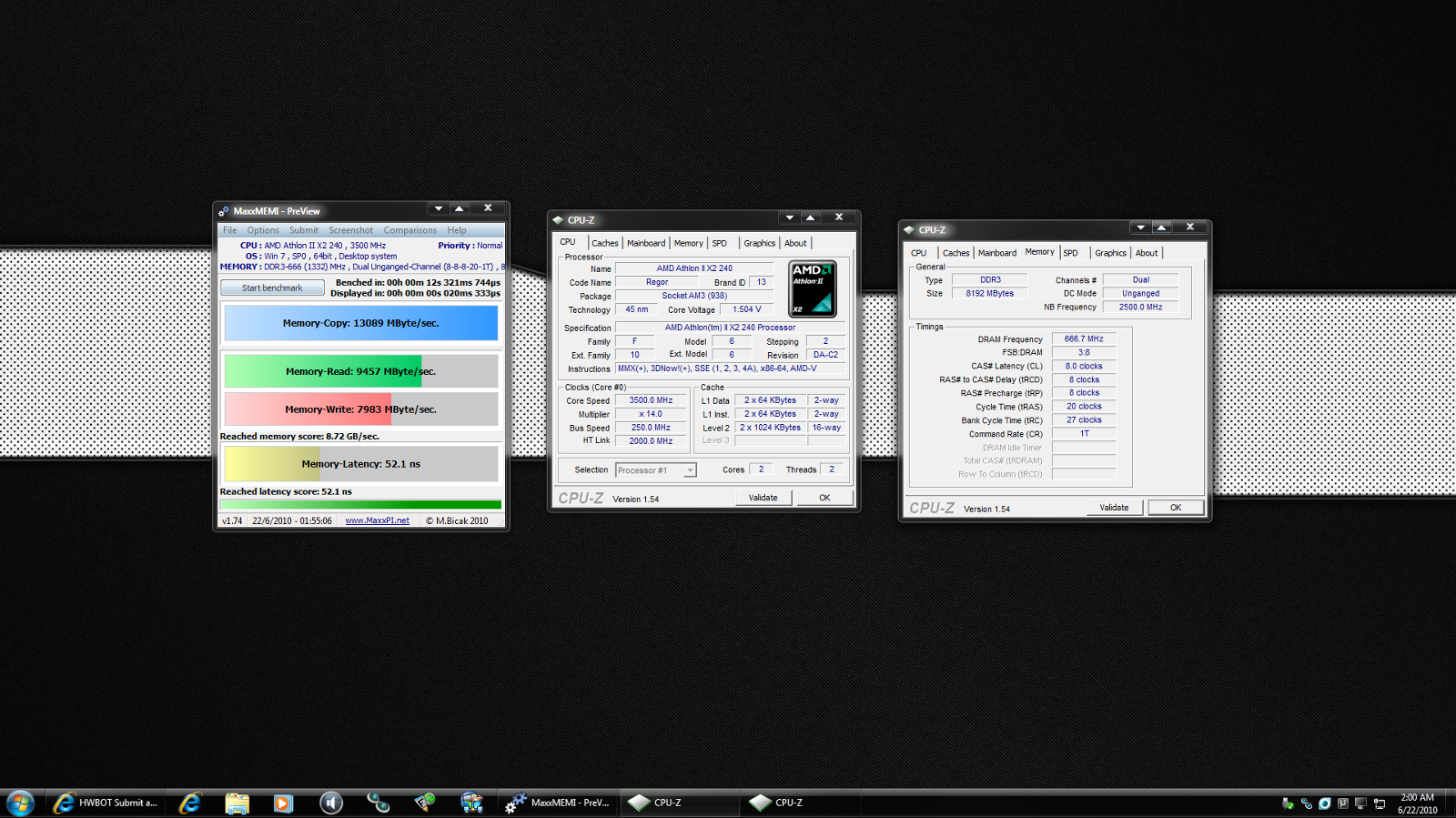Click the AMD Athlon II logo in CPU-Z

(813, 289)
